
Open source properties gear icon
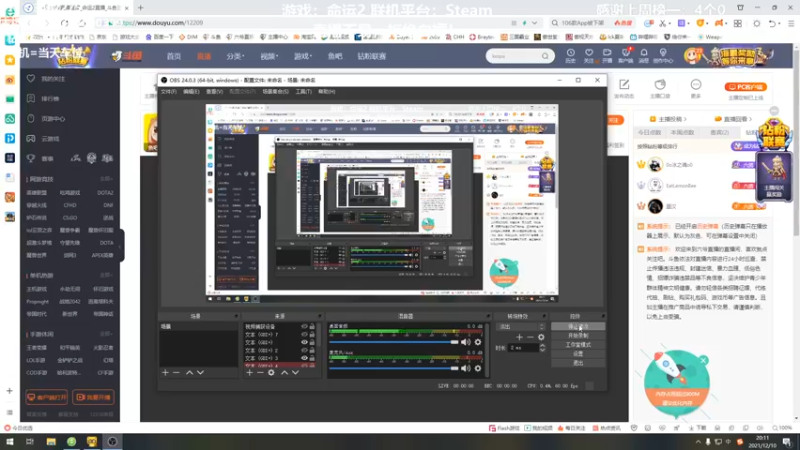[x=271, y=373]
